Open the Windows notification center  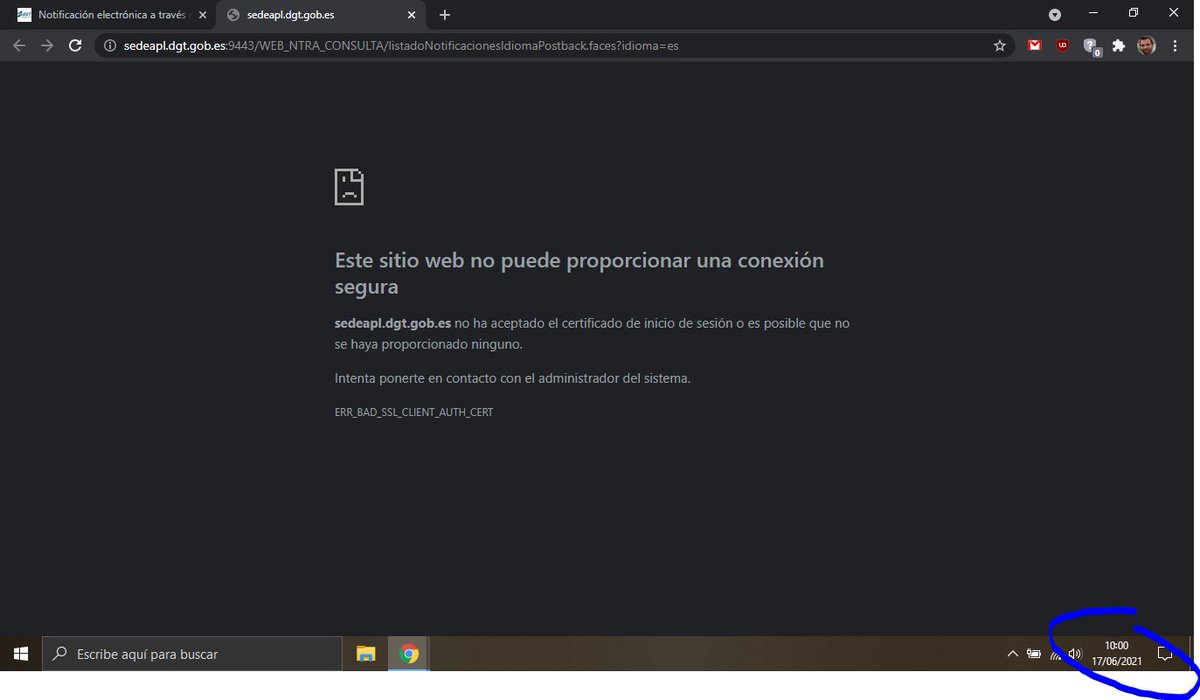(x=1164, y=654)
